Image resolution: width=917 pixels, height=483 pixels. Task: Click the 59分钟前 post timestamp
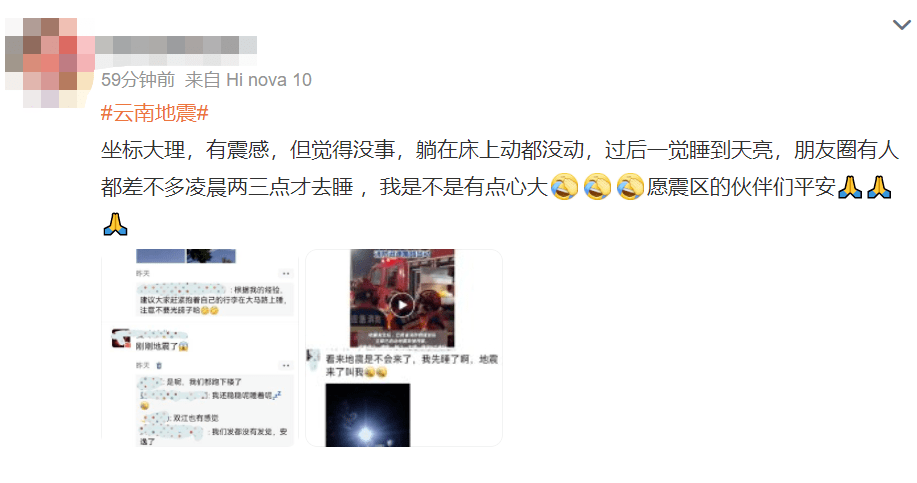tap(138, 80)
